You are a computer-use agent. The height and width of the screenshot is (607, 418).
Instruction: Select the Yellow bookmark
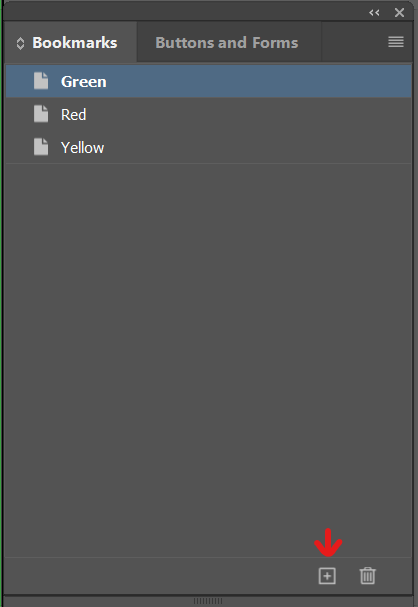click(x=82, y=147)
